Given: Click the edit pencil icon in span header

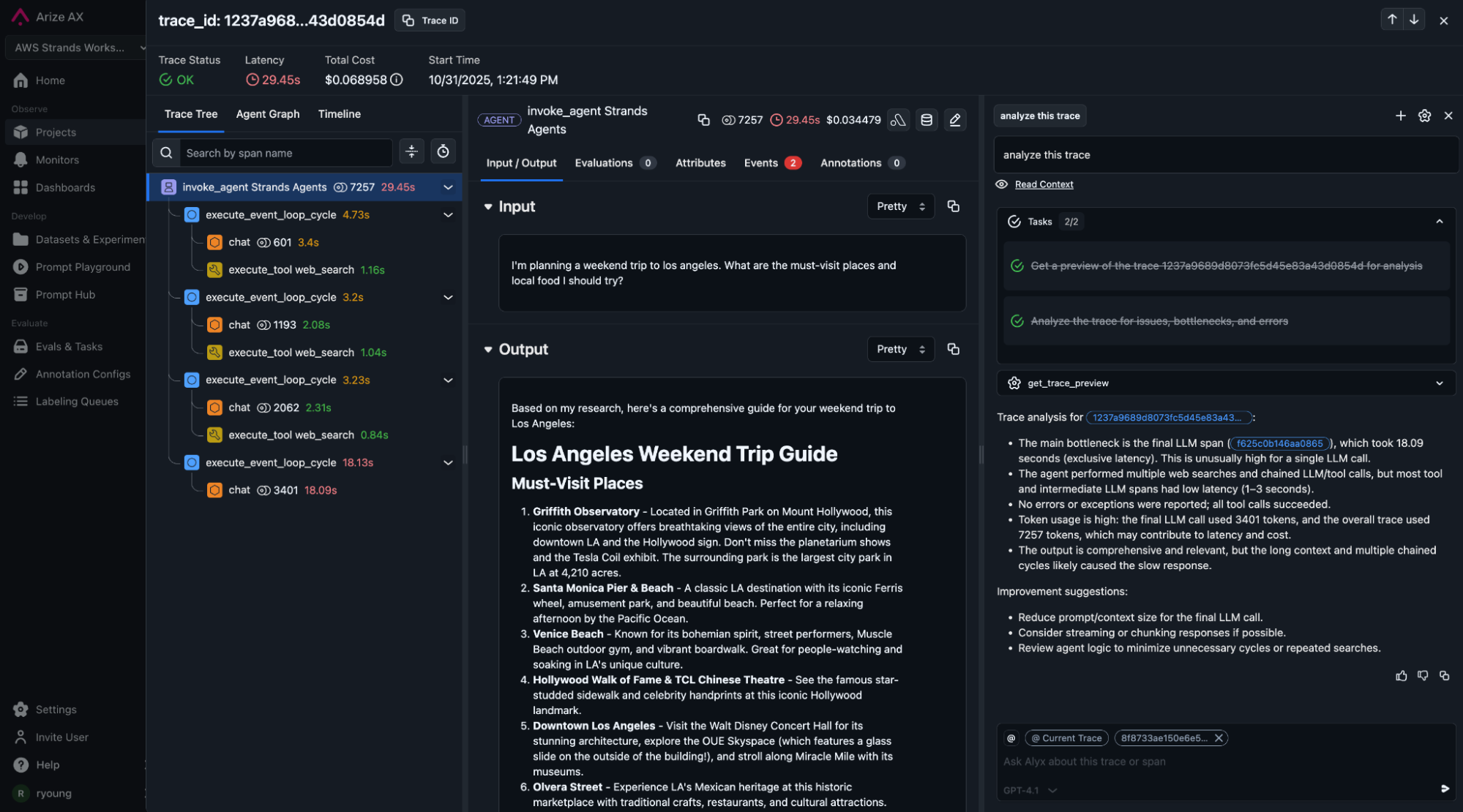Looking at the screenshot, I should coord(954,120).
